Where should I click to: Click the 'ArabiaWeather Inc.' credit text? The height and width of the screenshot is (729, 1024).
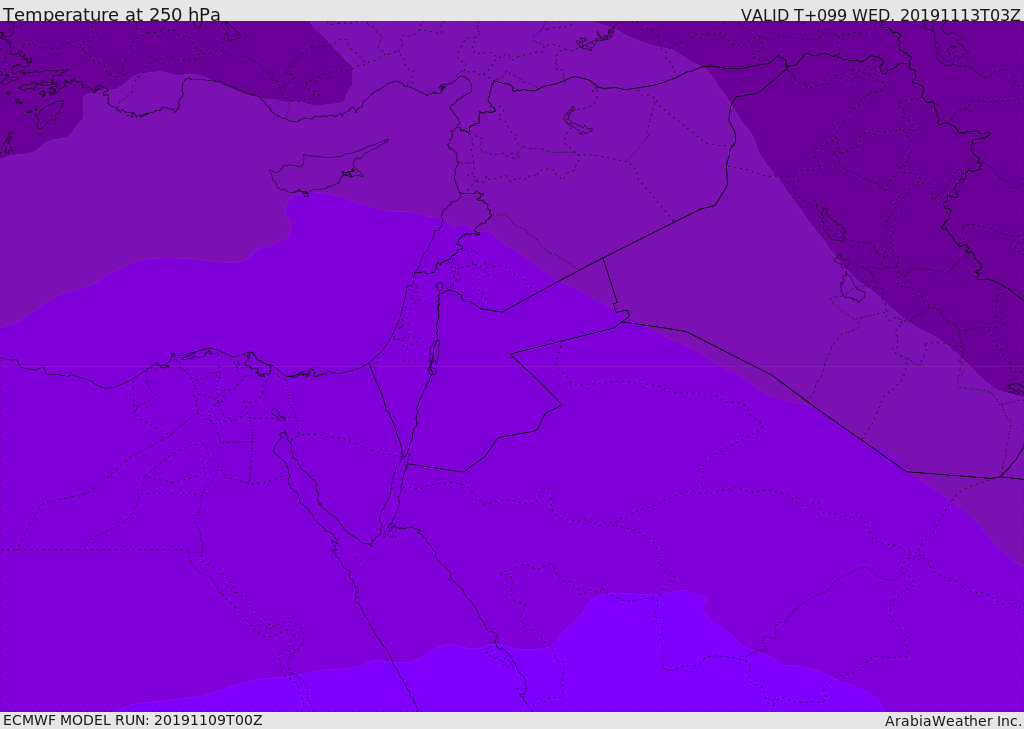(x=952, y=721)
